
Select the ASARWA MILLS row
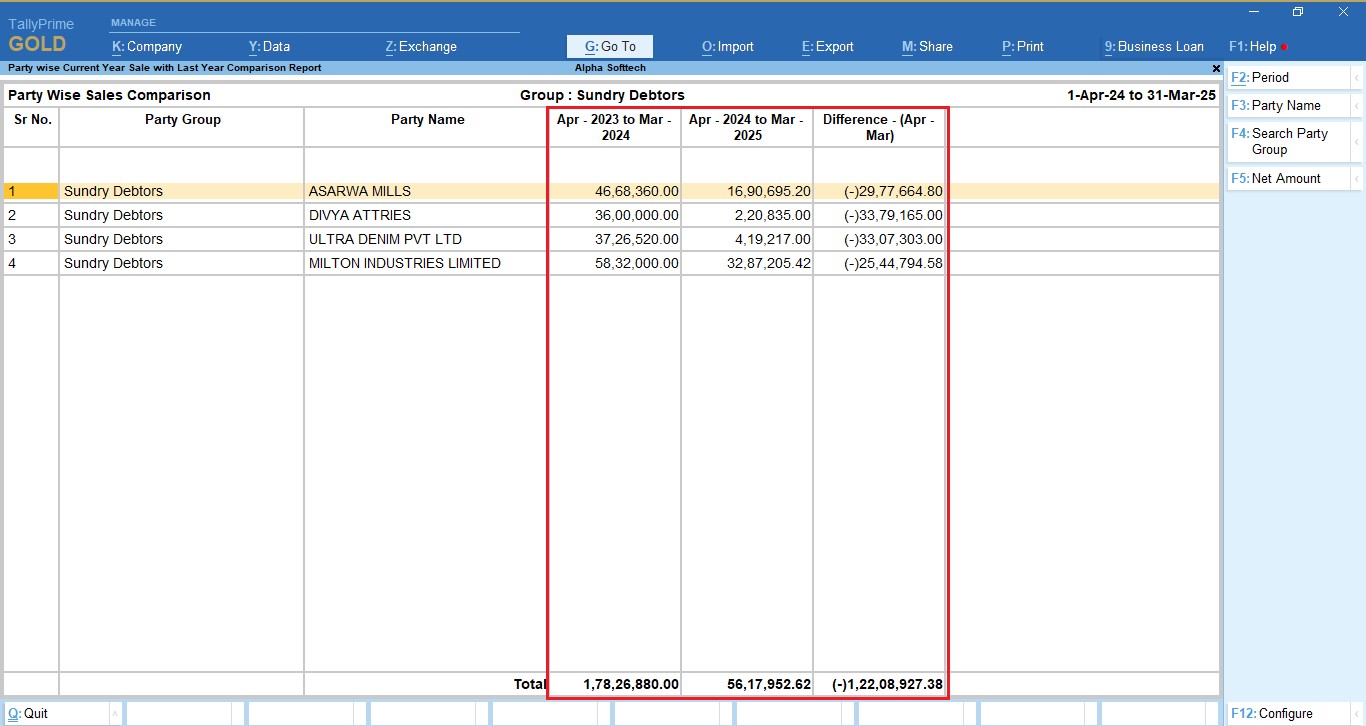pyautogui.click(x=360, y=191)
